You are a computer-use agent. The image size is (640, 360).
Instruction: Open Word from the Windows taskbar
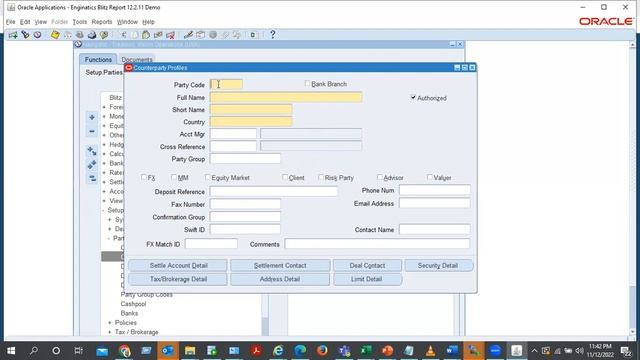coord(452,351)
